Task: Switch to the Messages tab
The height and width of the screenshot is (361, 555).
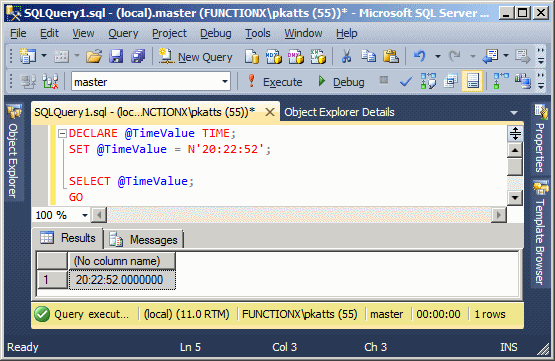Action: tap(144, 240)
